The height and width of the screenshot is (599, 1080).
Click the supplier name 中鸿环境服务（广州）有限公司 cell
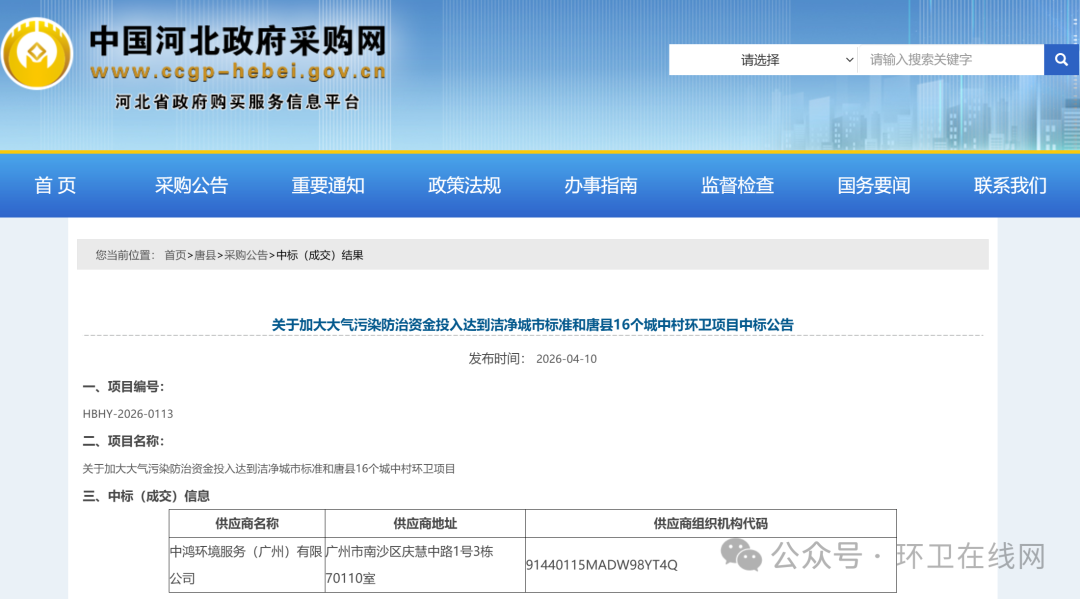click(x=246, y=565)
